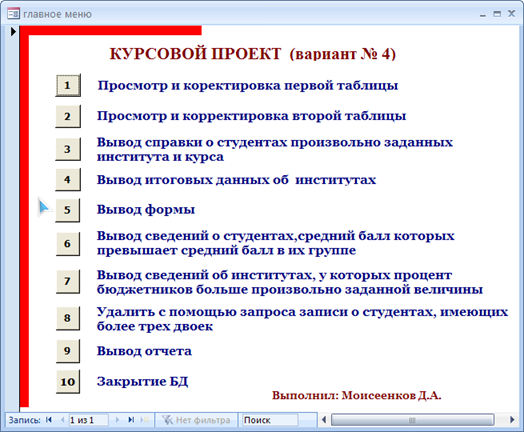Click 'Вывод итоговых данных об институтах' label

(236, 180)
